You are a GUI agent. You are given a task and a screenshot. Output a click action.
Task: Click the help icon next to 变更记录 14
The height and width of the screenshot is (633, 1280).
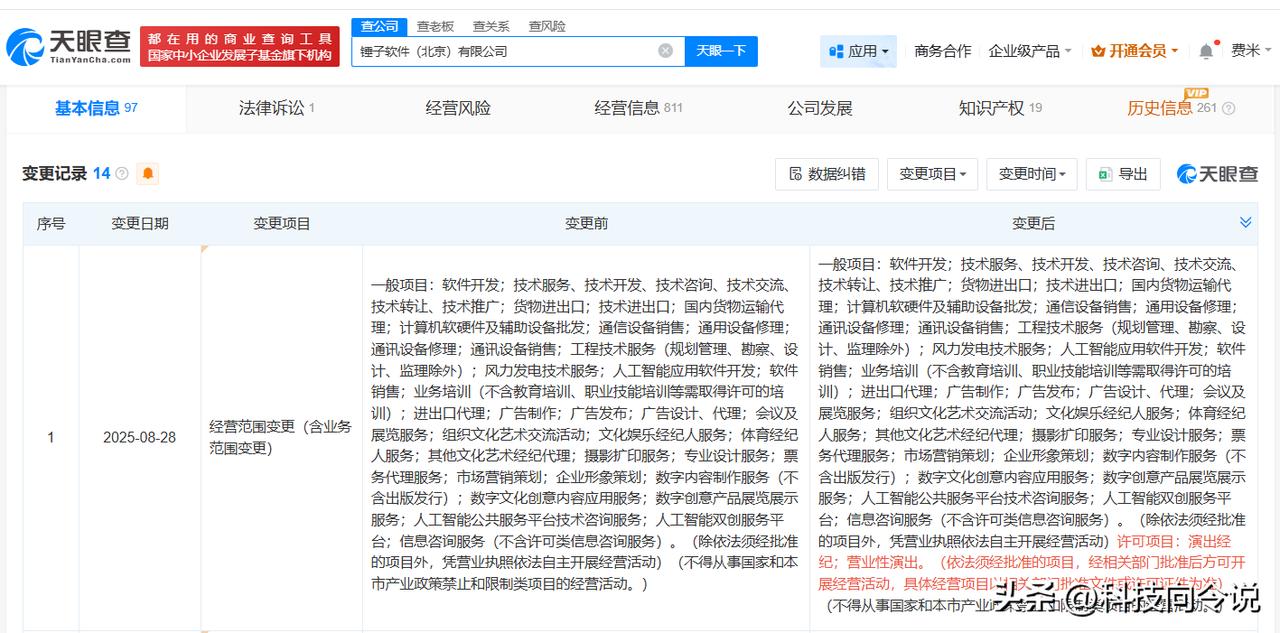(122, 174)
